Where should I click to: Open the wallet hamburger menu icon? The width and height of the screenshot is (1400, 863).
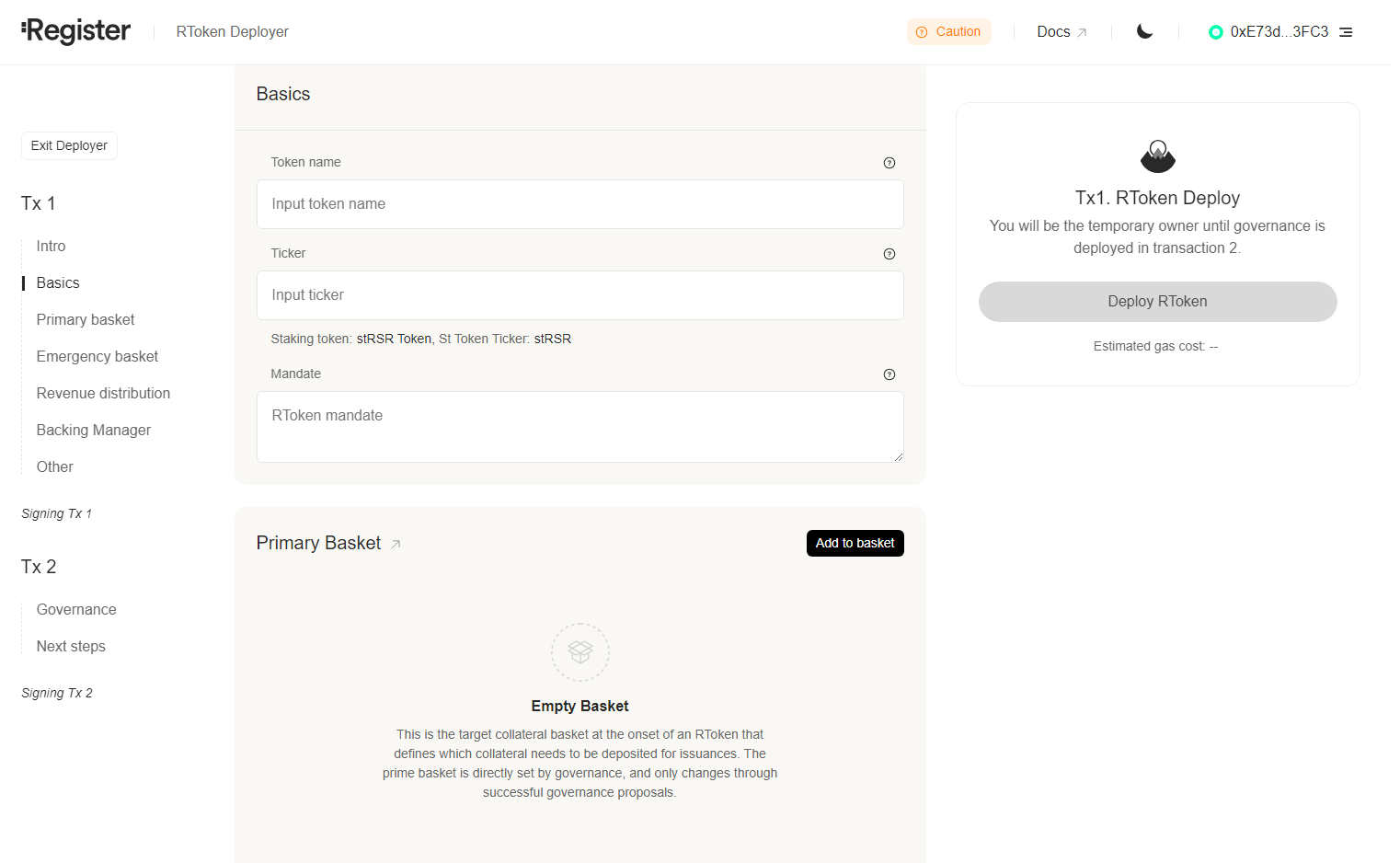click(1346, 32)
